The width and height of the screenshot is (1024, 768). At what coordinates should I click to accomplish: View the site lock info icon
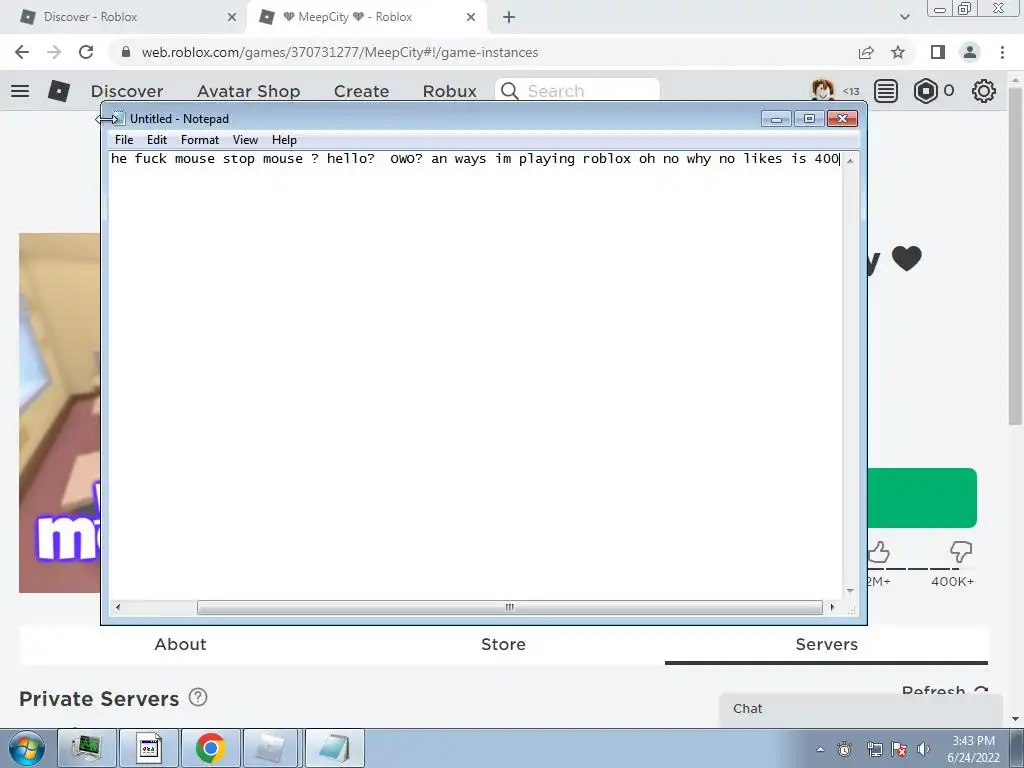click(126, 52)
